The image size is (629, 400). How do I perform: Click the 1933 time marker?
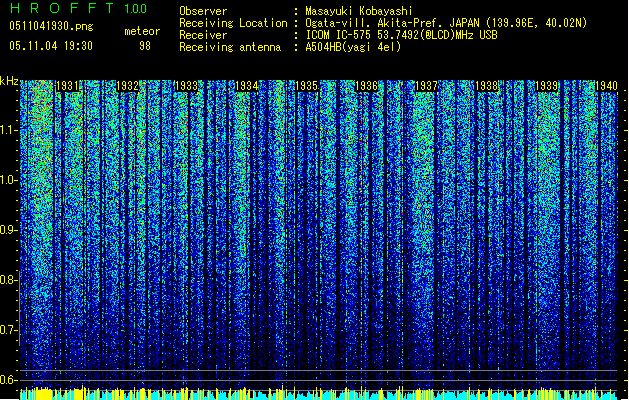(x=187, y=86)
